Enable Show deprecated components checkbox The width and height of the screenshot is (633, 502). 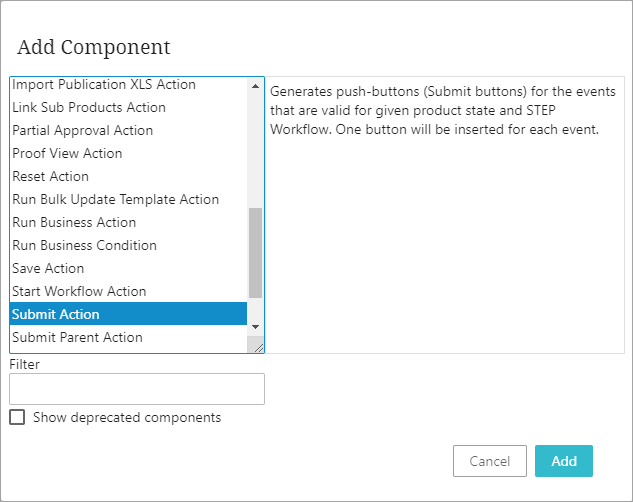pyautogui.click(x=17, y=417)
